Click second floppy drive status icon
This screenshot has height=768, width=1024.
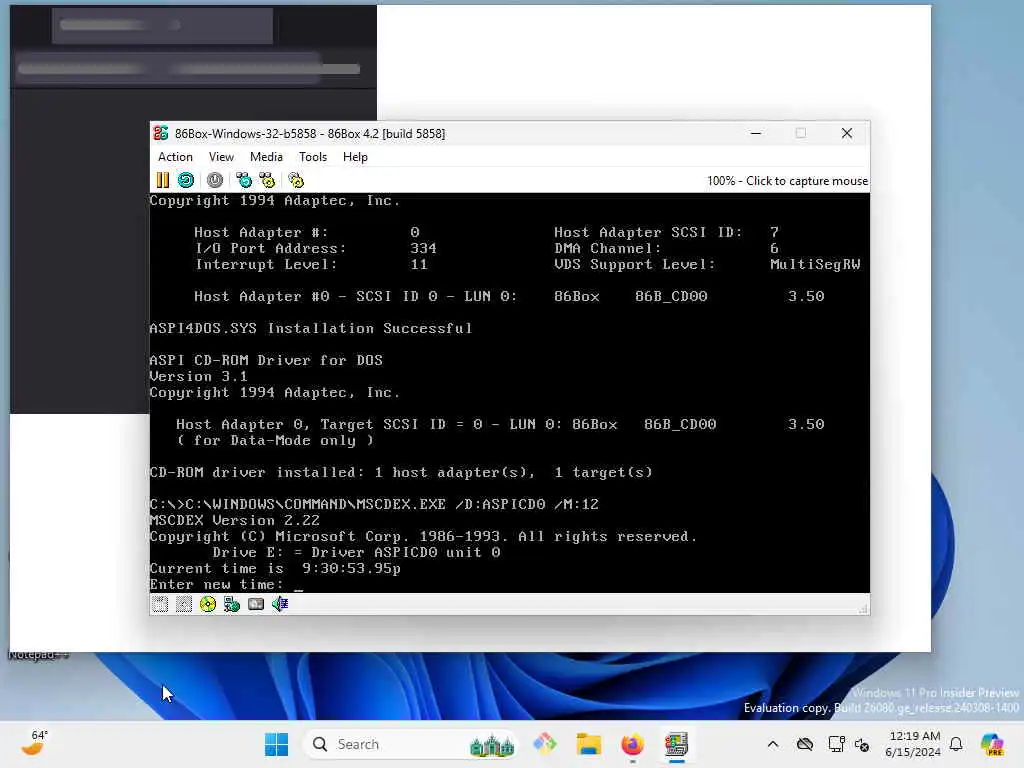[184, 604]
